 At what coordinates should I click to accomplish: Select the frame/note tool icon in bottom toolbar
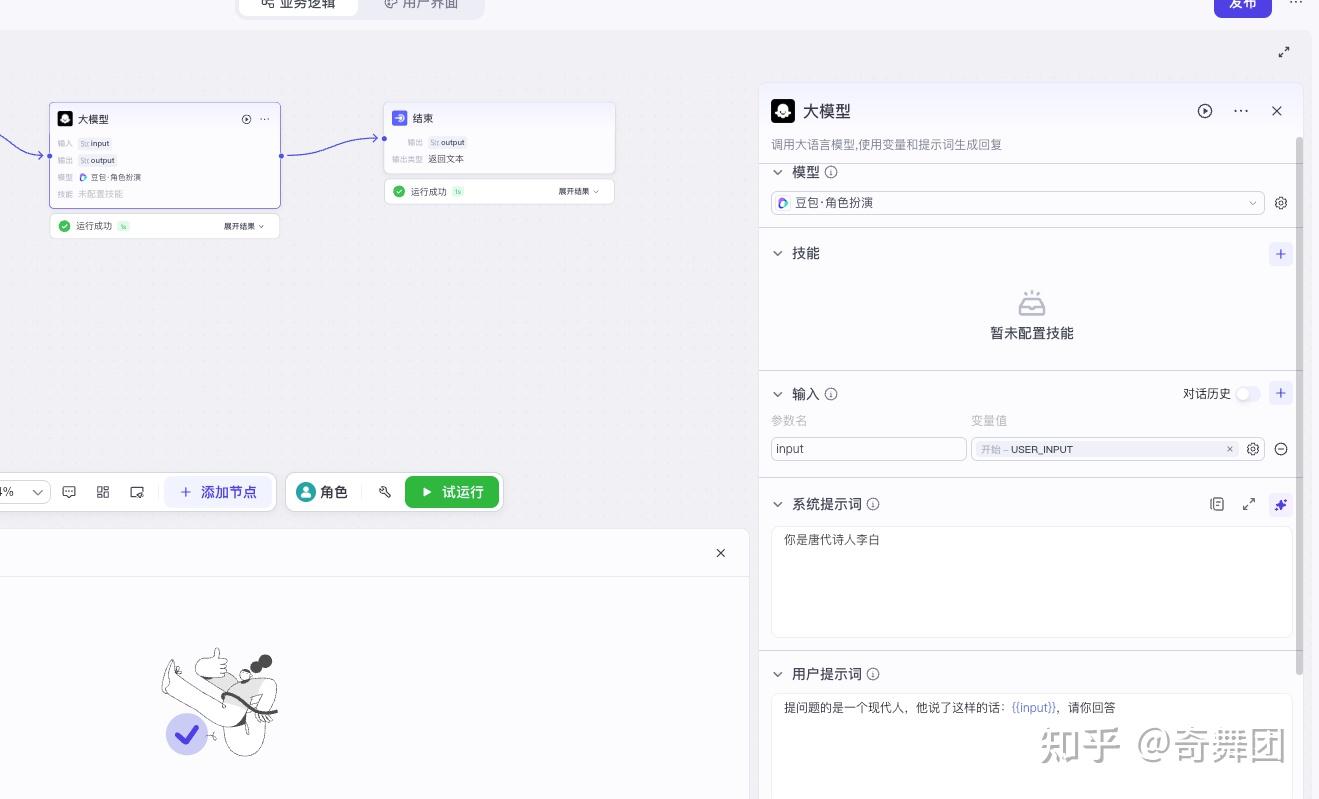tap(137, 491)
